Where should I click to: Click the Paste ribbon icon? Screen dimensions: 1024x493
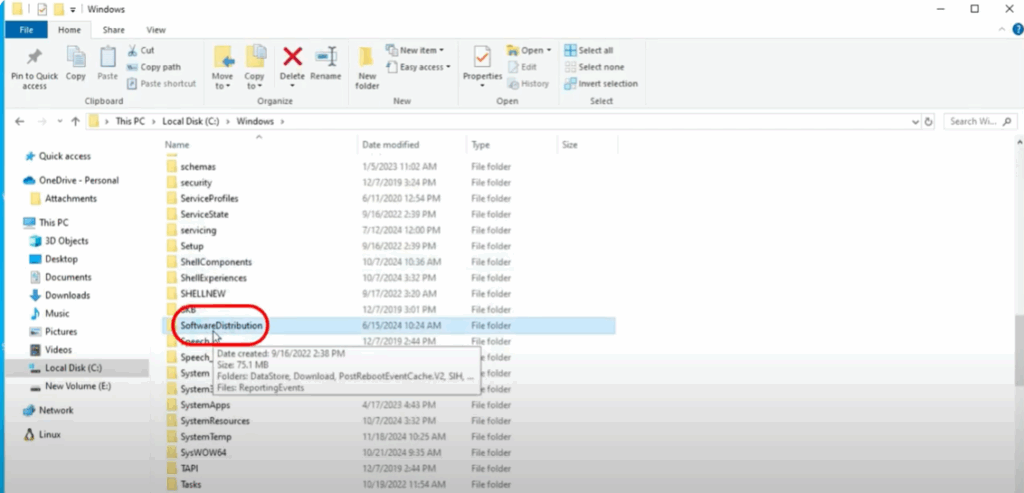pyautogui.click(x=107, y=57)
